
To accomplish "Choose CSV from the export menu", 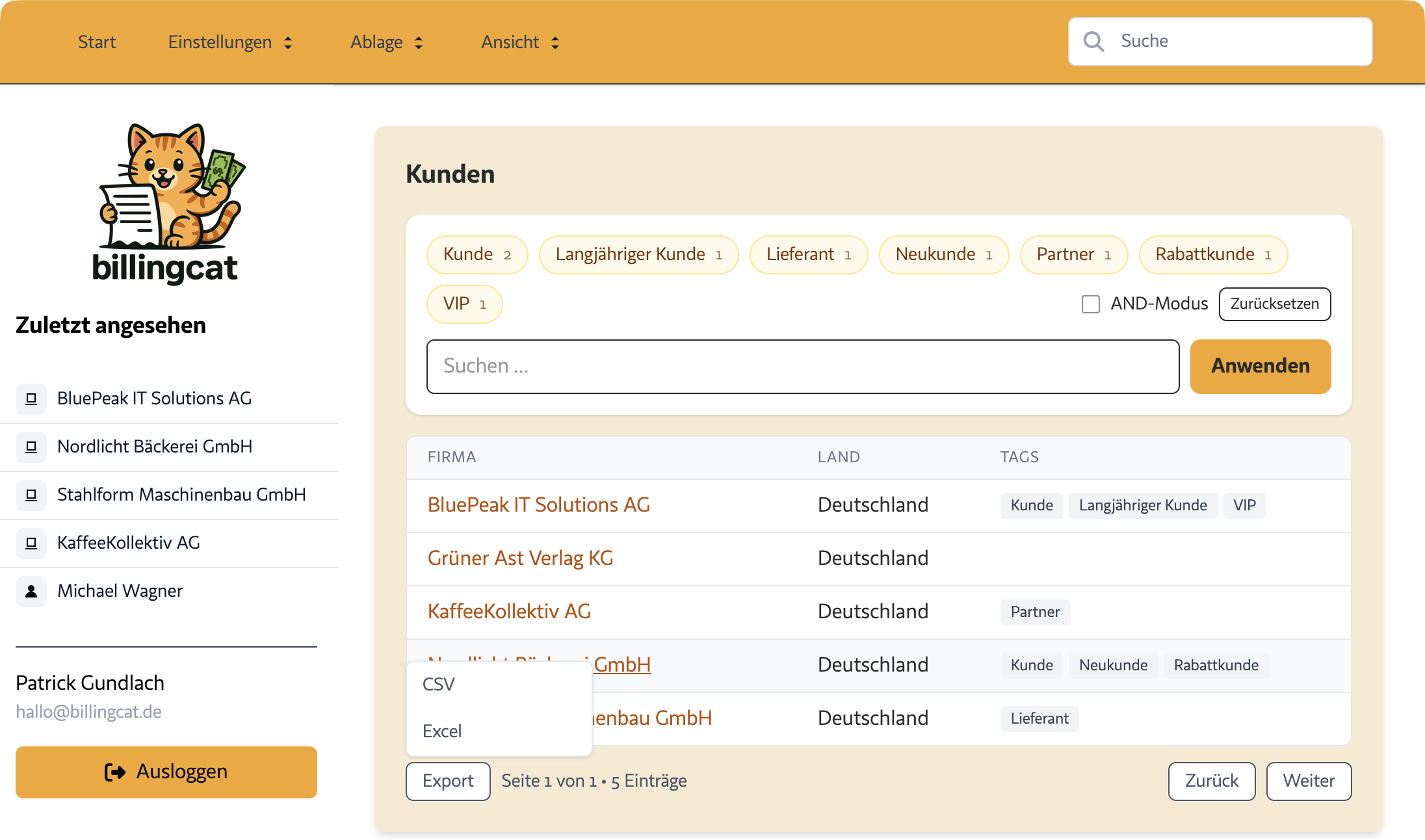I will tap(439, 685).
